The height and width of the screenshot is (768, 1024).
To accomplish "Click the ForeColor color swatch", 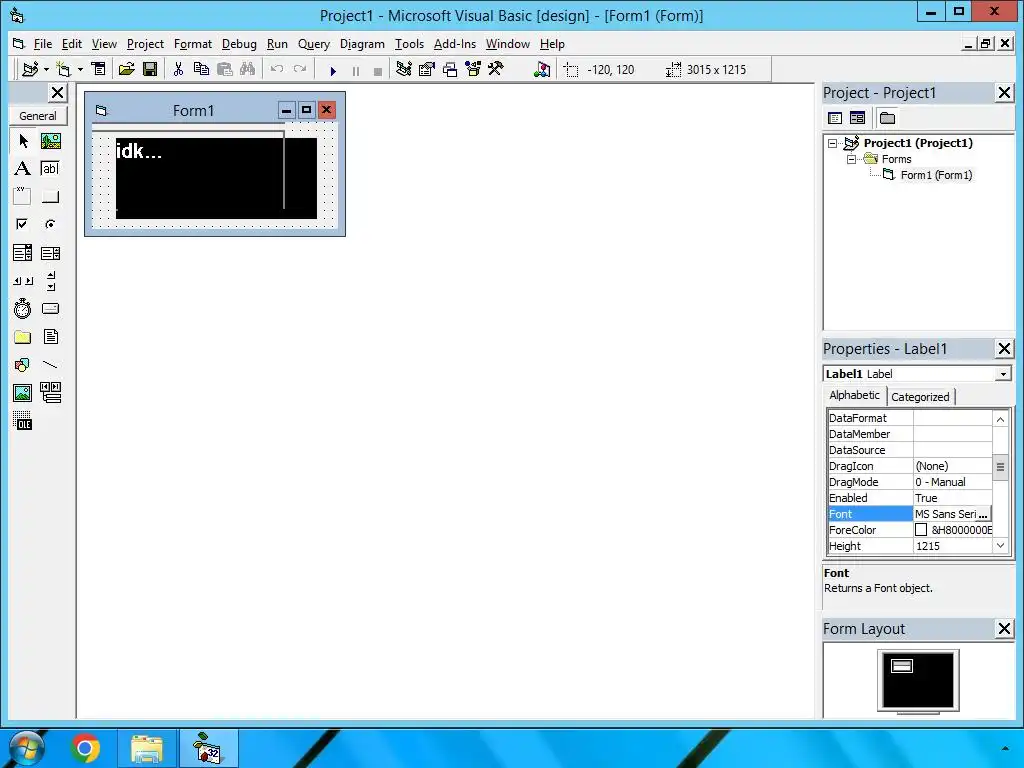I will (x=921, y=530).
